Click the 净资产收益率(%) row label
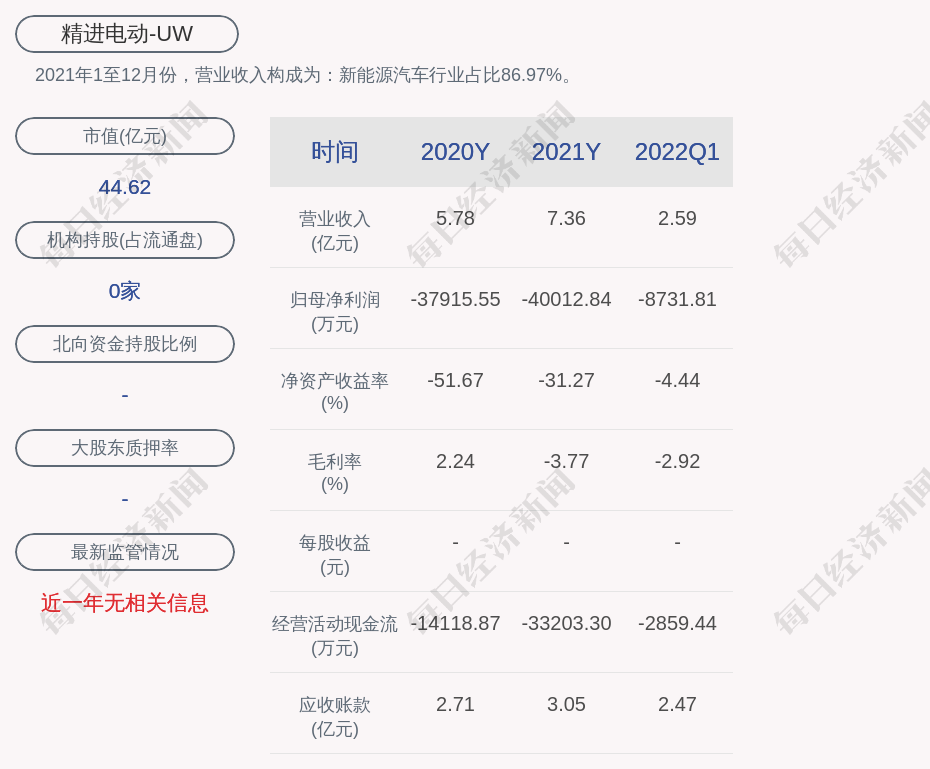Image resolution: width=930 pixels, height=769 pixels. [335, 392]
